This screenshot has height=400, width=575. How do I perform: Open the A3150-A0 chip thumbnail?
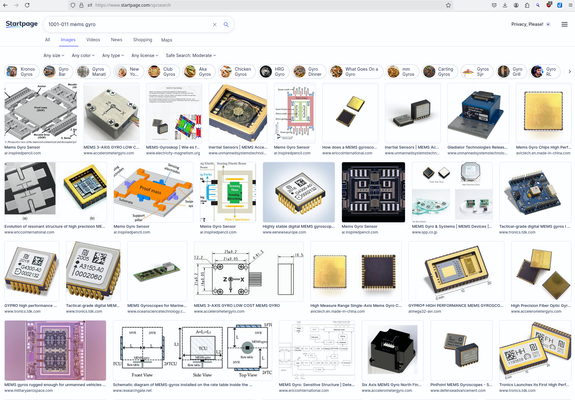click(93, 271)
